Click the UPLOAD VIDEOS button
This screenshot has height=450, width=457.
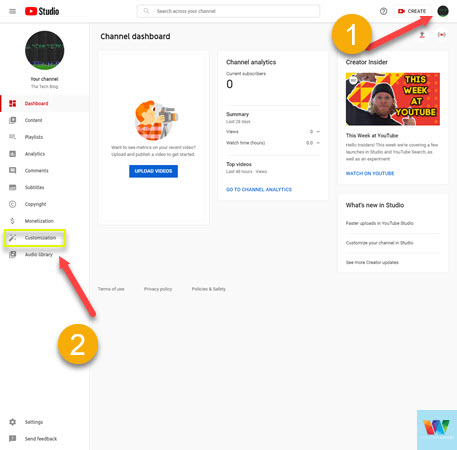153,171
